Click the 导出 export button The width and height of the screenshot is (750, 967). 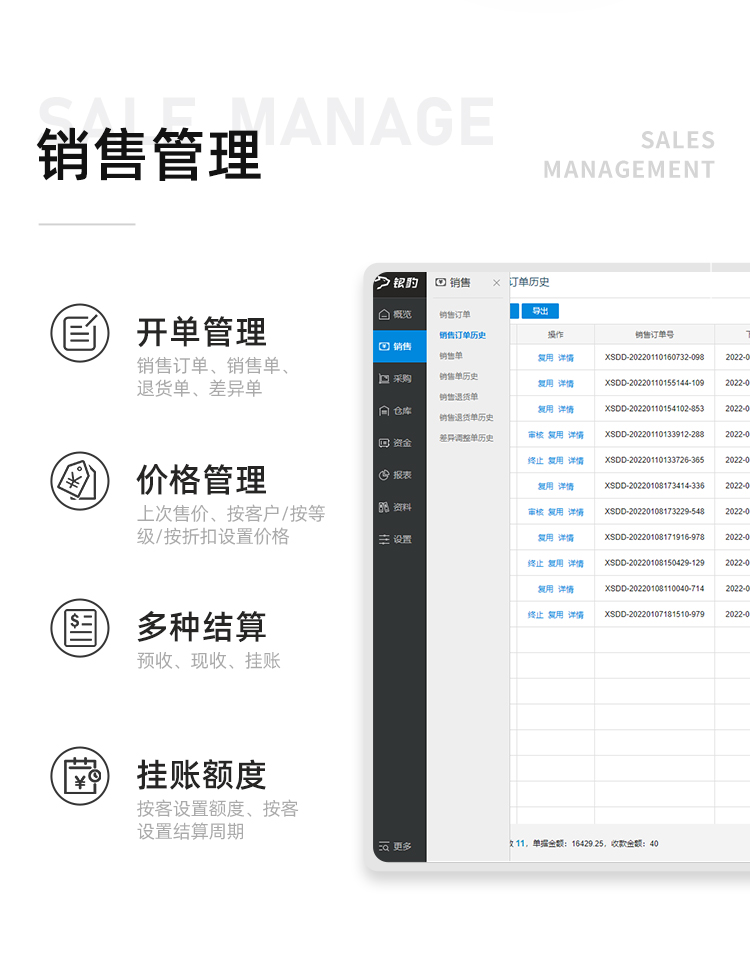[540, 311]
